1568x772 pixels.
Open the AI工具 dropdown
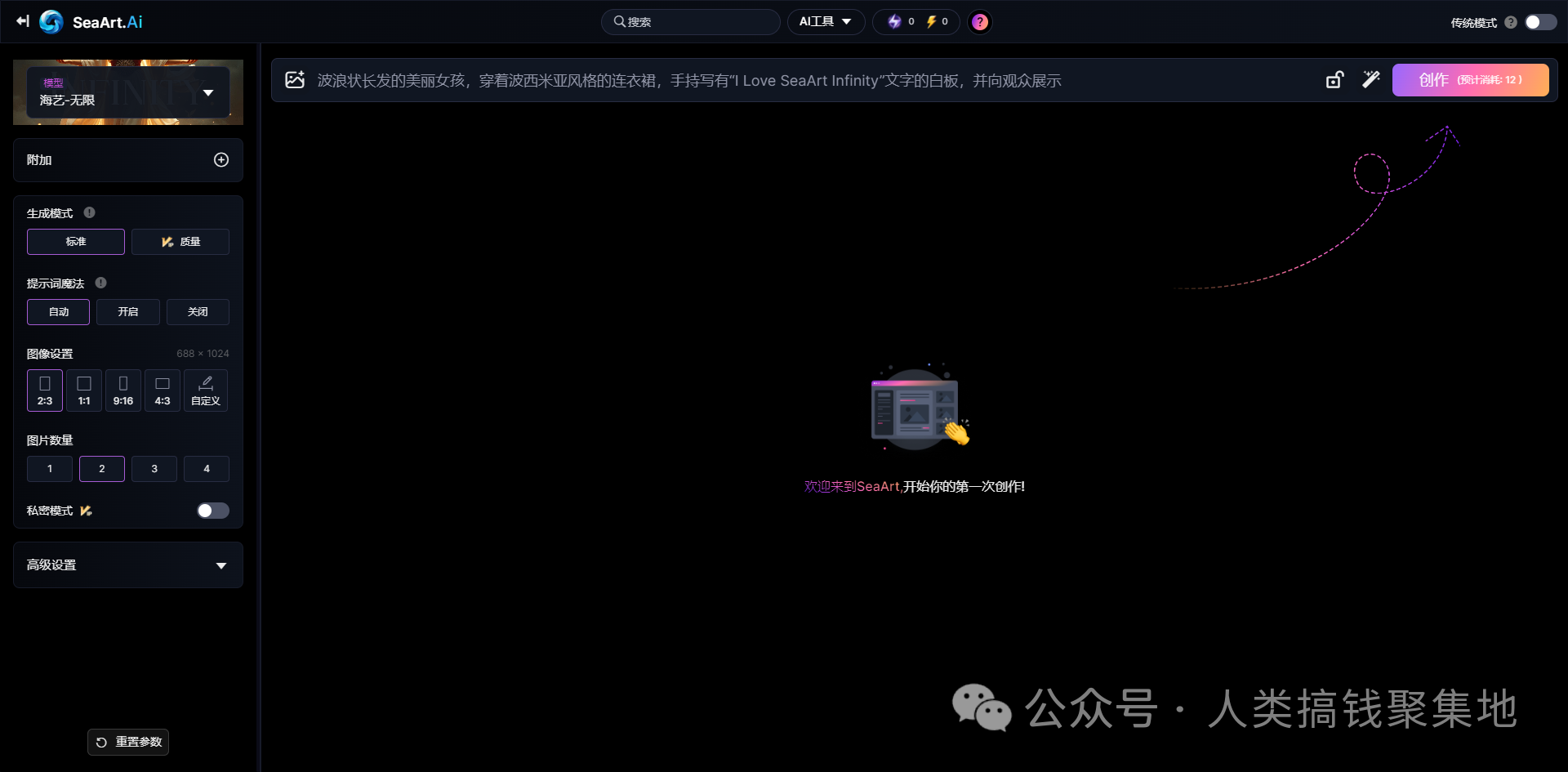[x=826, y=22]
